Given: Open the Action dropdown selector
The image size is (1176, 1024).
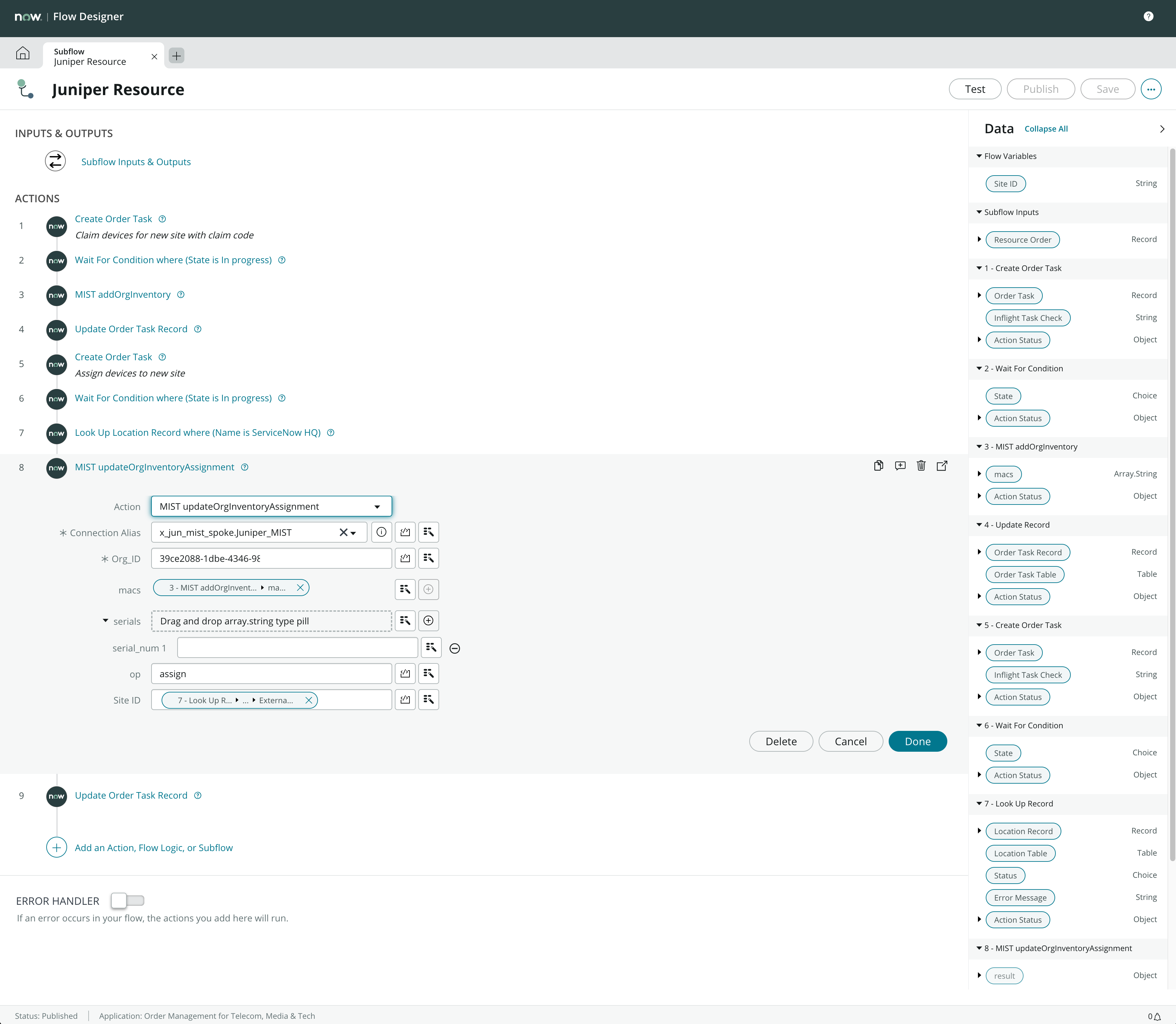Looking at the screenshot, I should 271,506.
